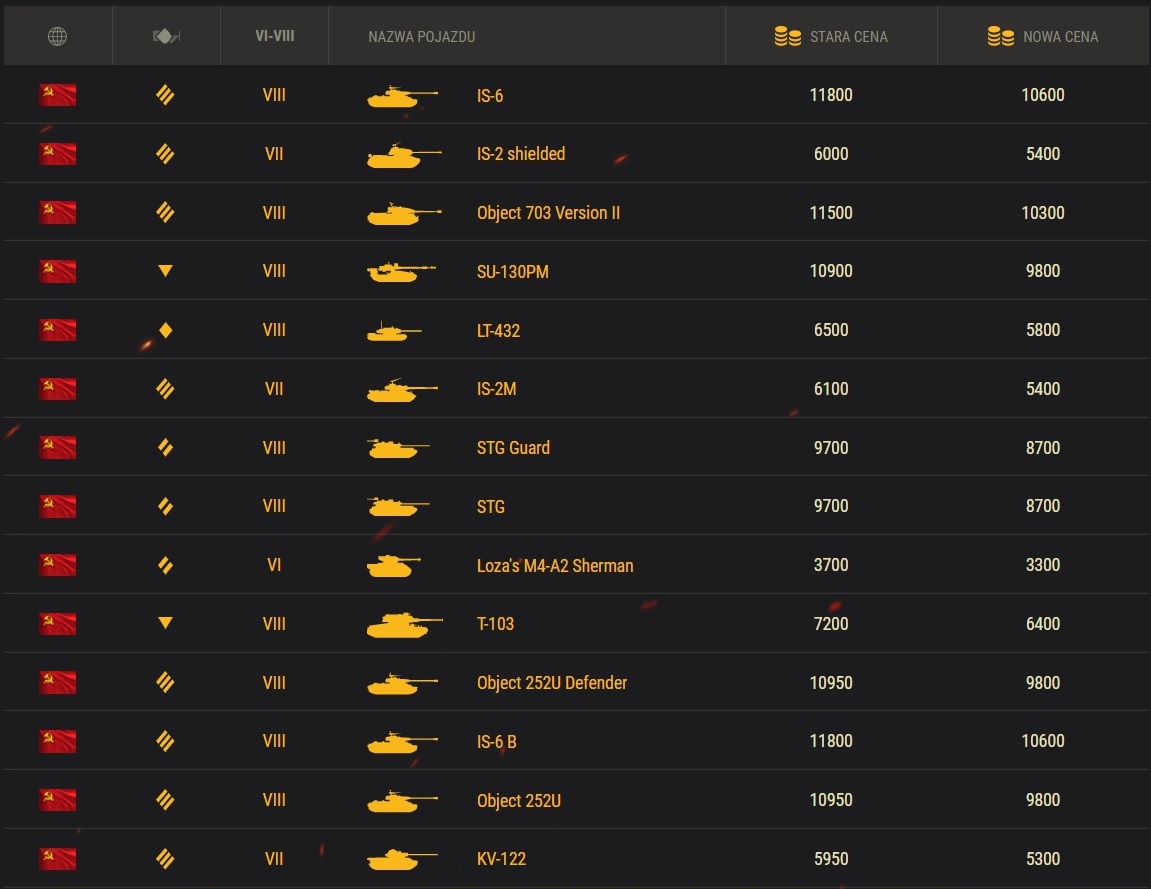Open the Loza's M4-A2 Sherman name
Screen dimensions: 1151x889
[x=555, y=565]
